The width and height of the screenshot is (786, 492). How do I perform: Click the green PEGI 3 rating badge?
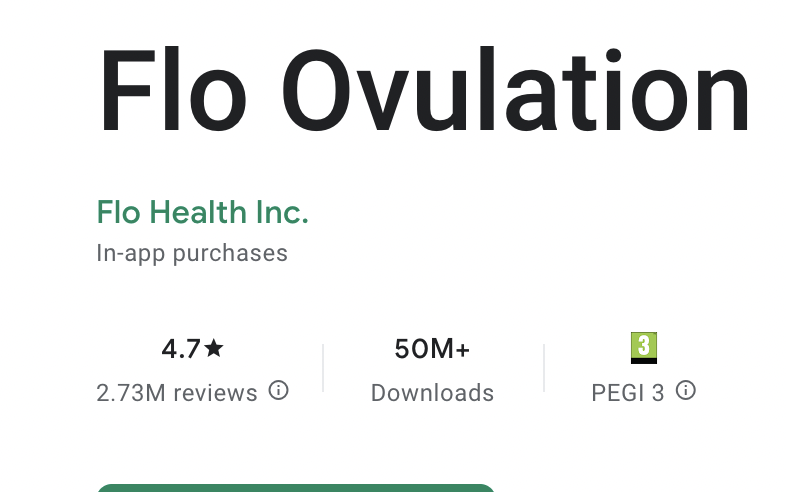pos(644,348)
